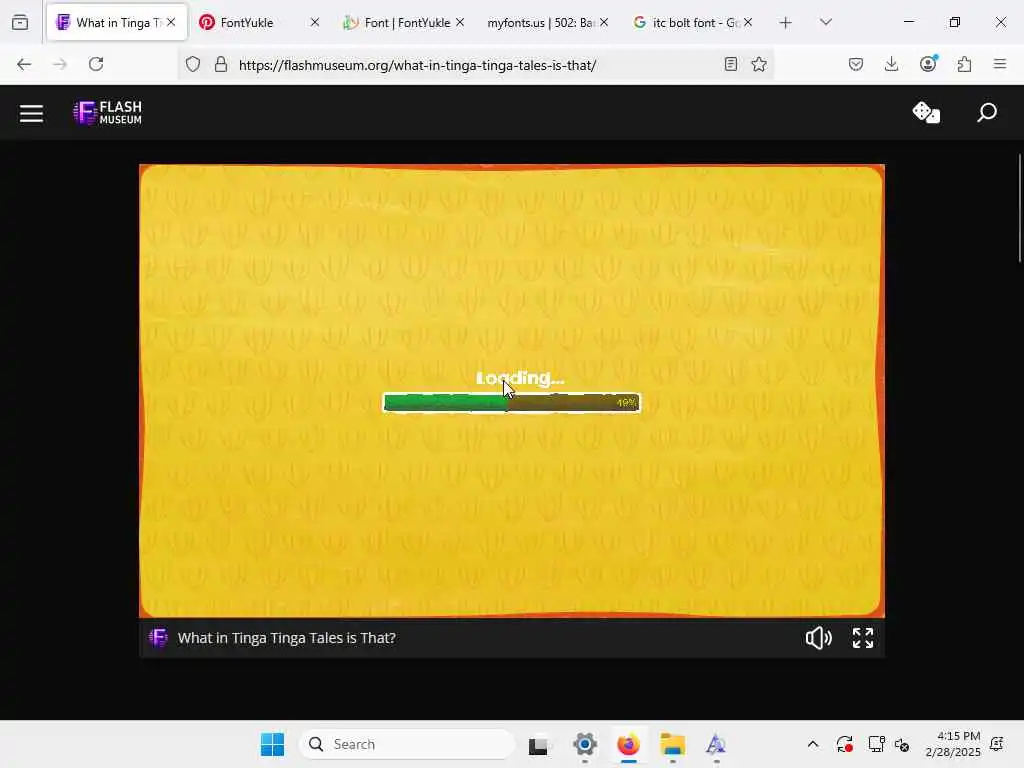The width and height of the screenshot is (1024, 768).
Task: Open the sync status tray icon
Action: click(844, 744)
